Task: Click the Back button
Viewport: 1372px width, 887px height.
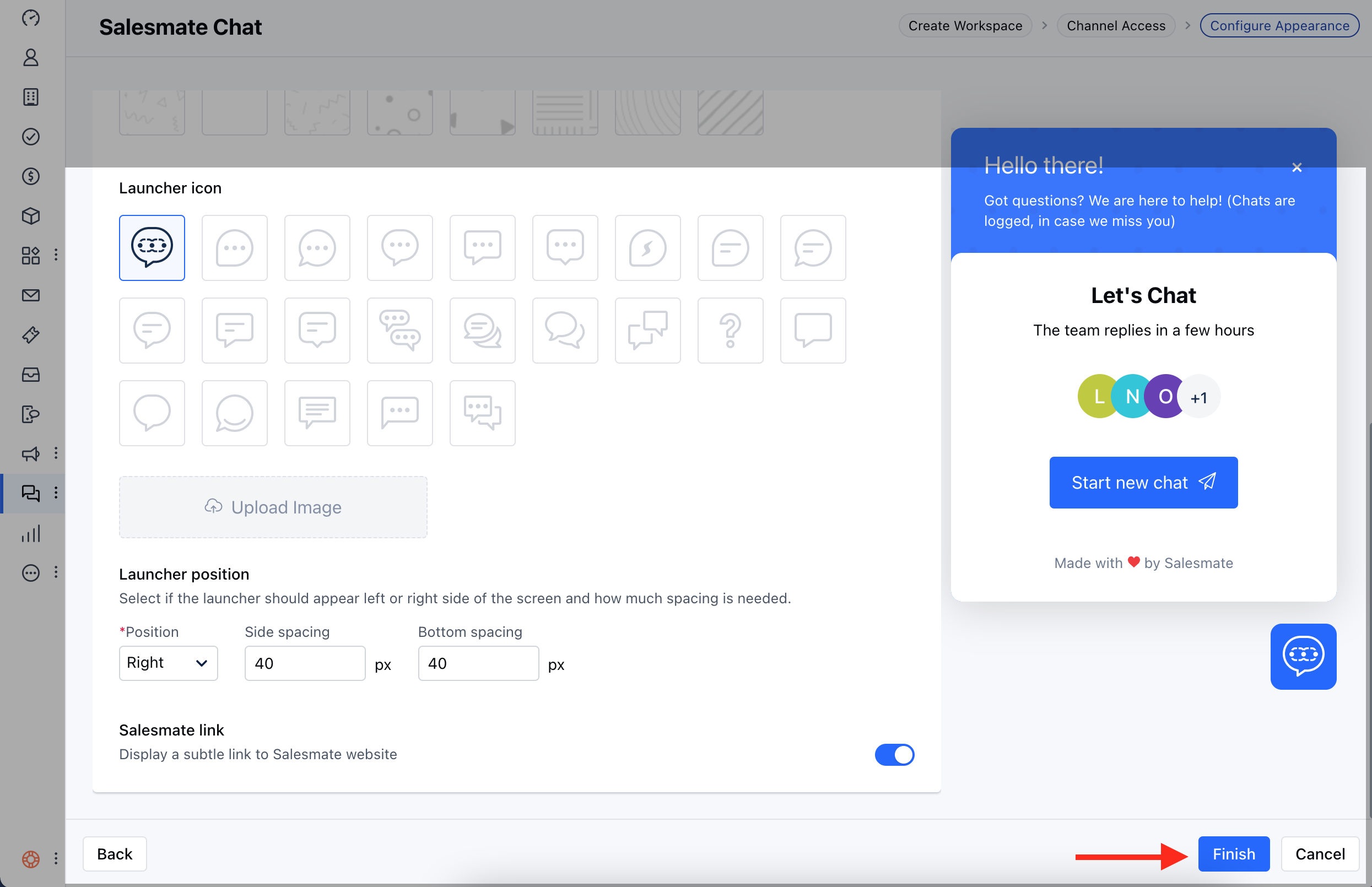Action: [115, 853]
